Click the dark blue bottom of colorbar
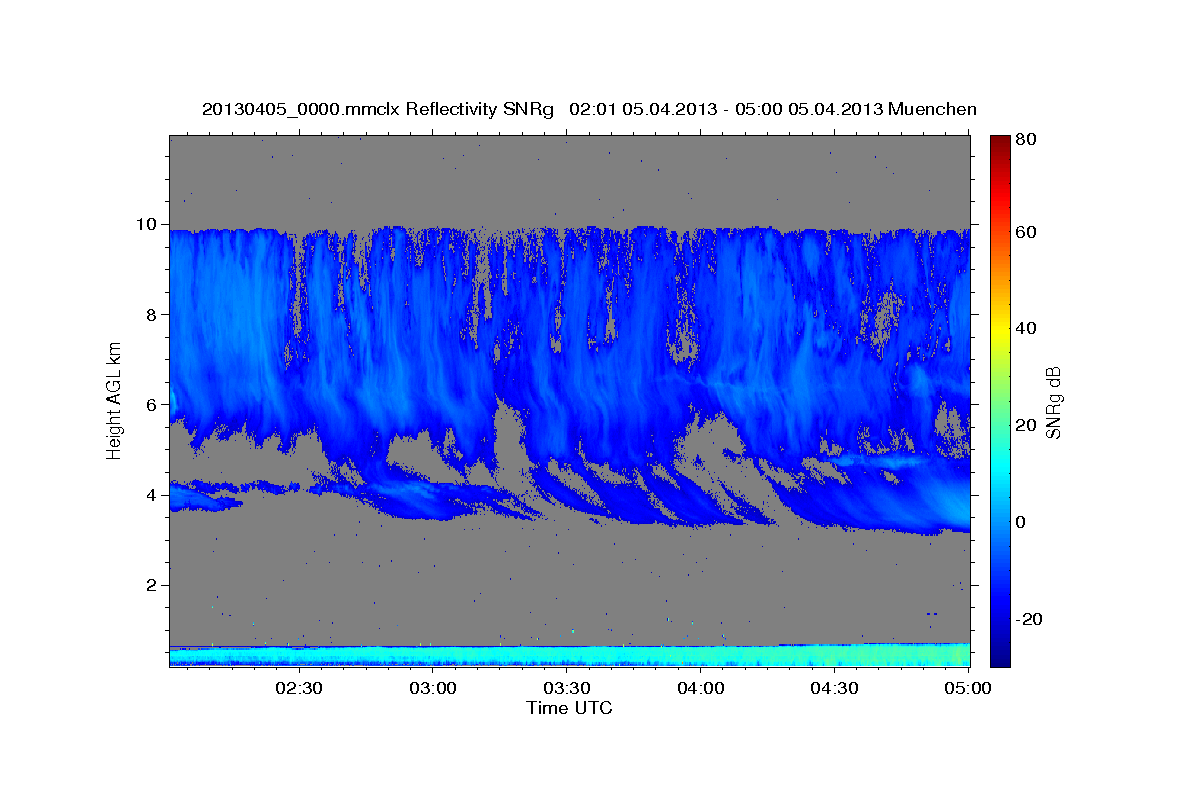This screenshot has height=800, width=1200. click(999, 656)
